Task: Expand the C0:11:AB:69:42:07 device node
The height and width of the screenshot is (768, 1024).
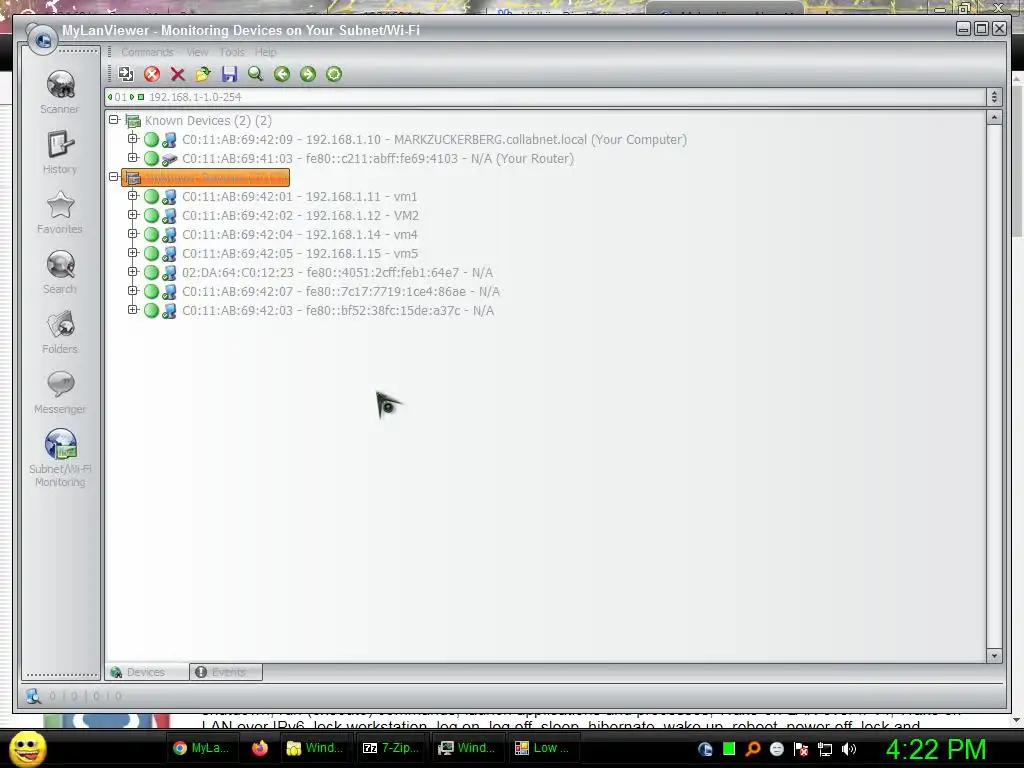Action: click(133, 291)
